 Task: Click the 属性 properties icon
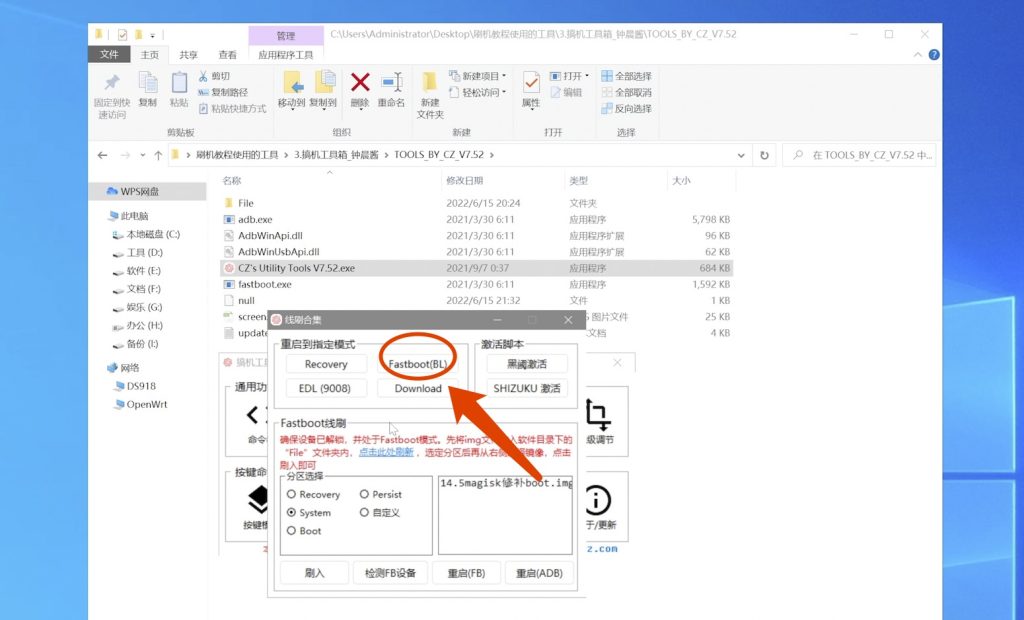pos(531,83)
